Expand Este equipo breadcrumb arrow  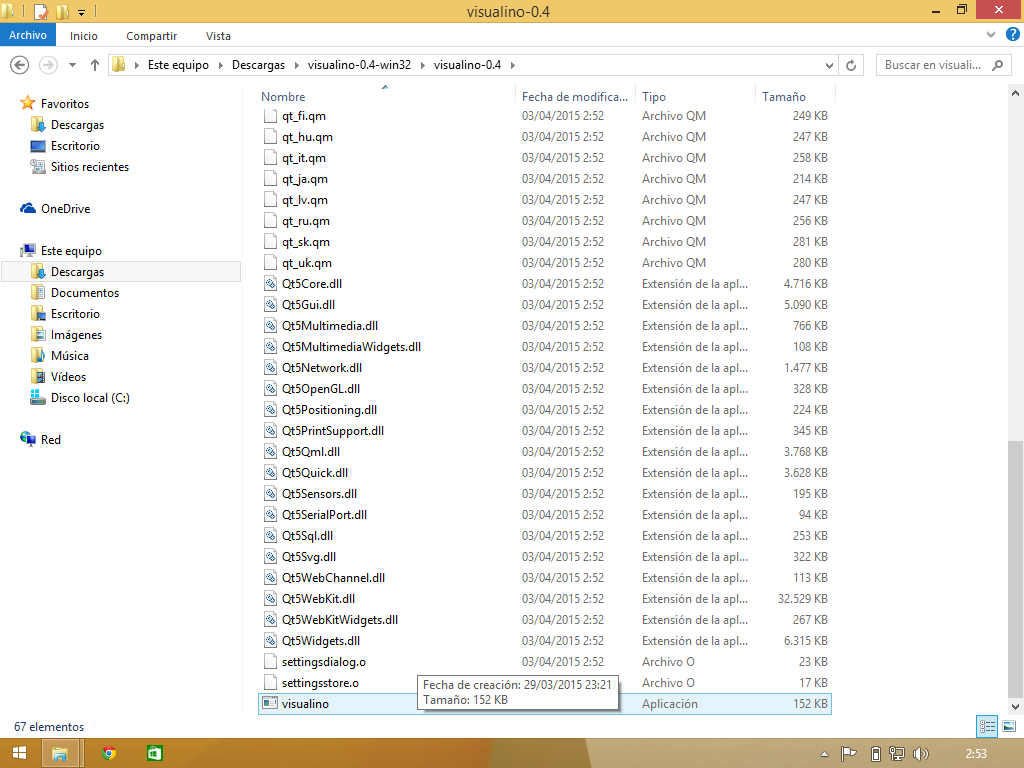coord(220,65)
